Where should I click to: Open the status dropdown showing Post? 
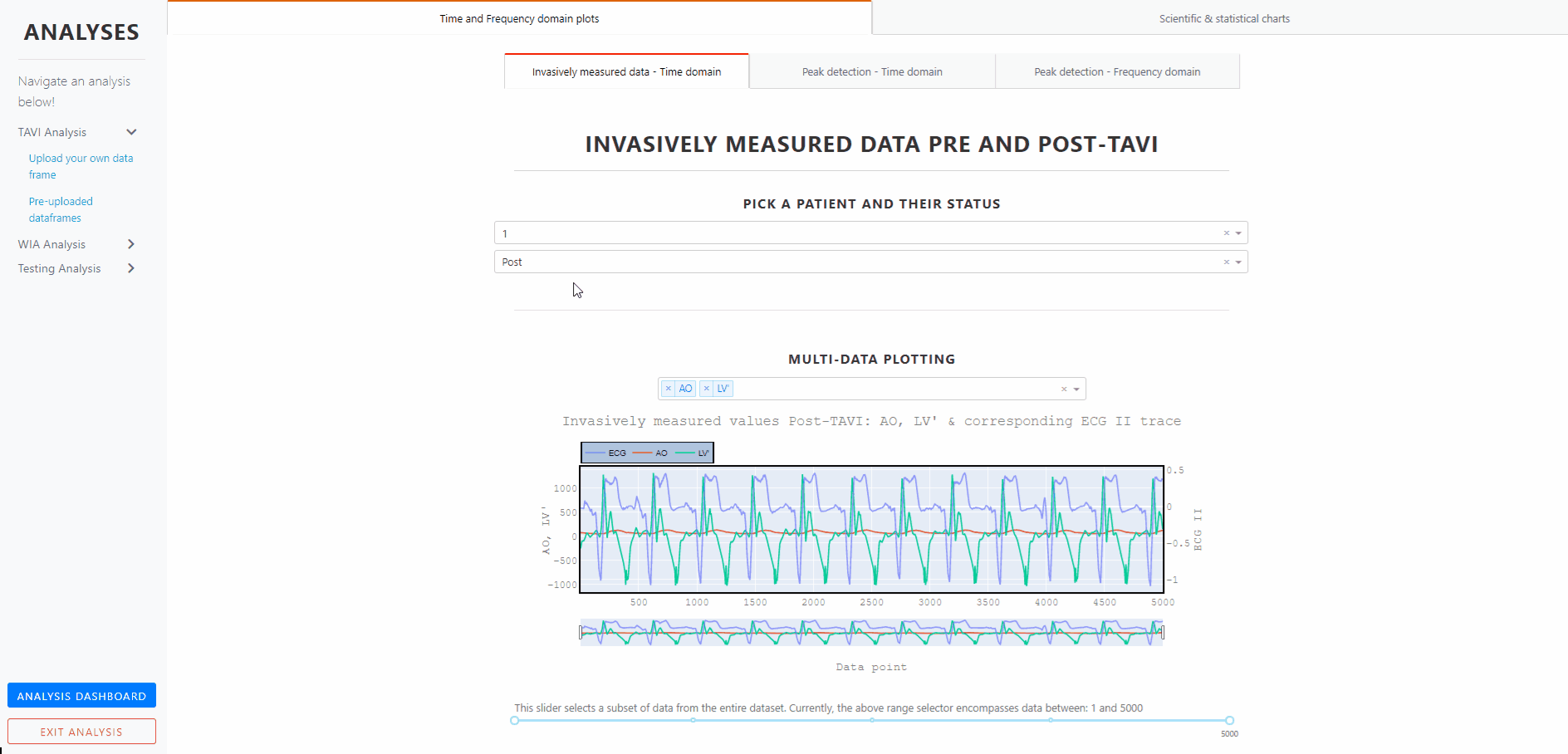click(x=1237, y=262)
